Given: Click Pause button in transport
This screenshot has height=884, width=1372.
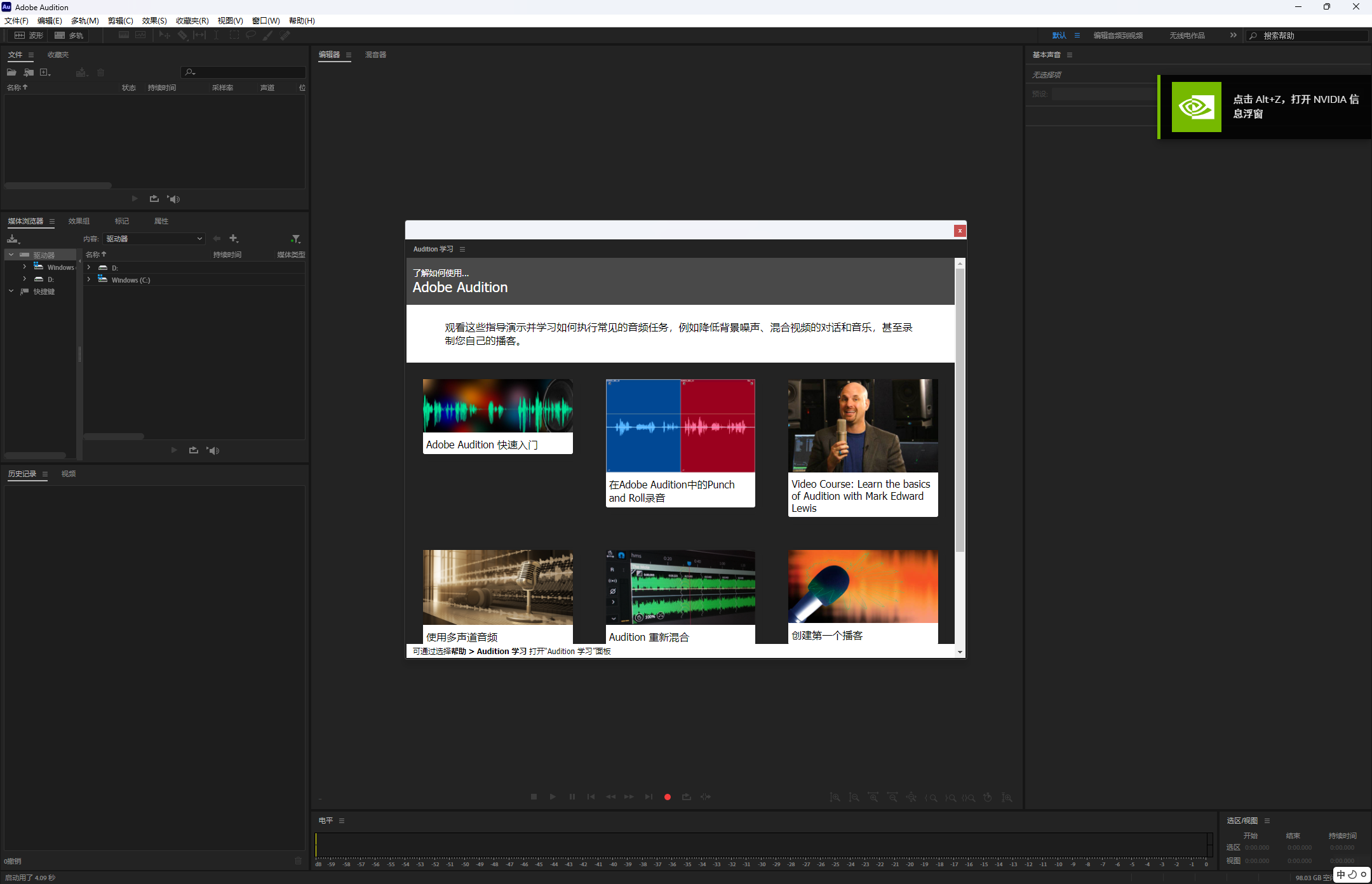Looking at the screenshot, I should click(x=572, y=796).
